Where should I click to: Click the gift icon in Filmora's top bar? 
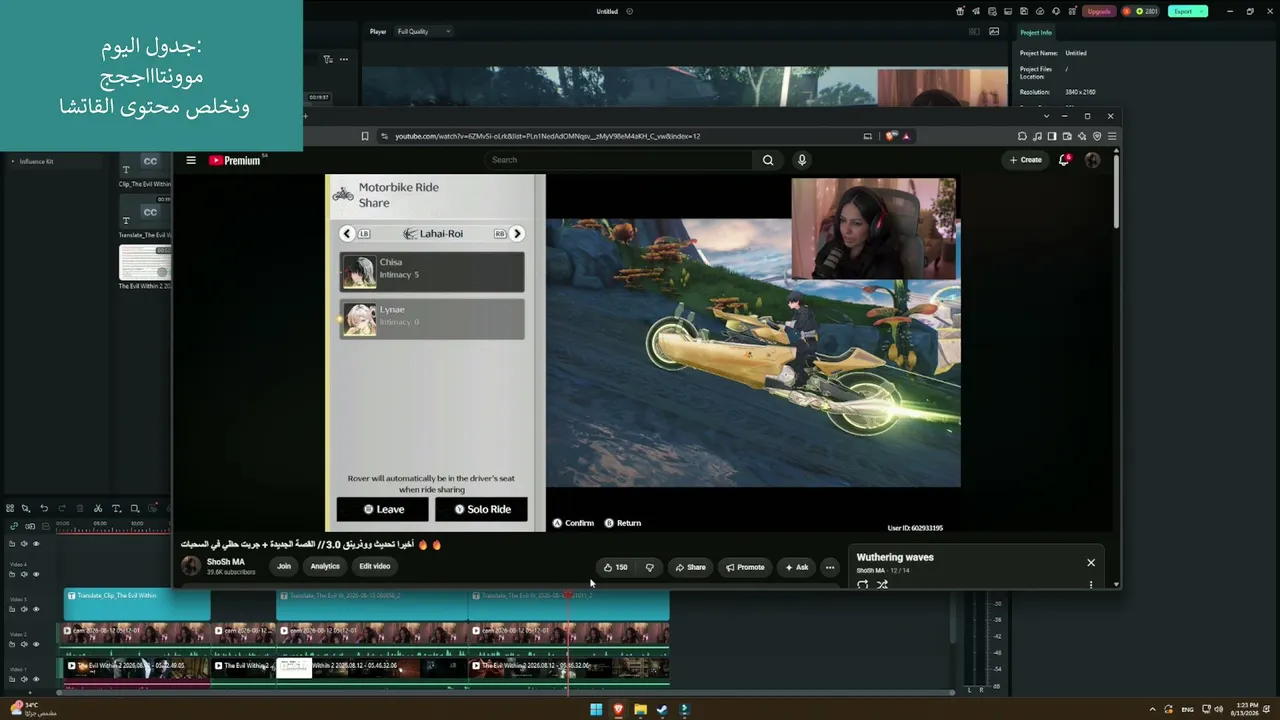click(x=960, y=11)
